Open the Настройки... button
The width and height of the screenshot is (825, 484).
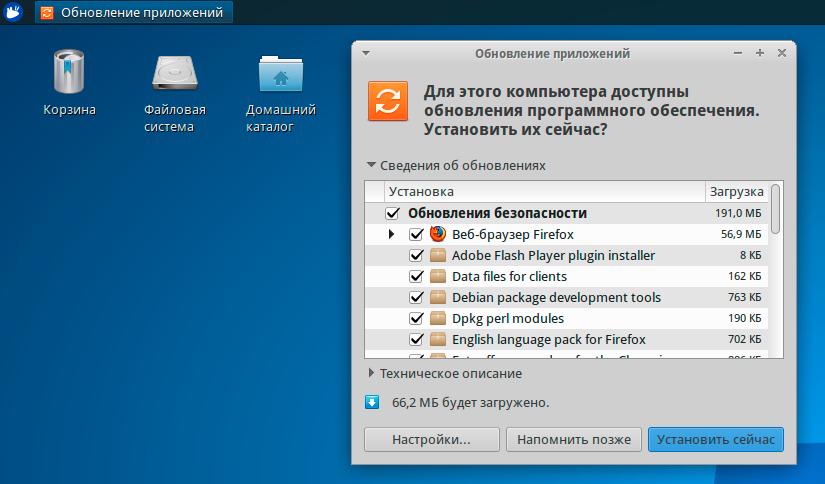coord(431,439)
